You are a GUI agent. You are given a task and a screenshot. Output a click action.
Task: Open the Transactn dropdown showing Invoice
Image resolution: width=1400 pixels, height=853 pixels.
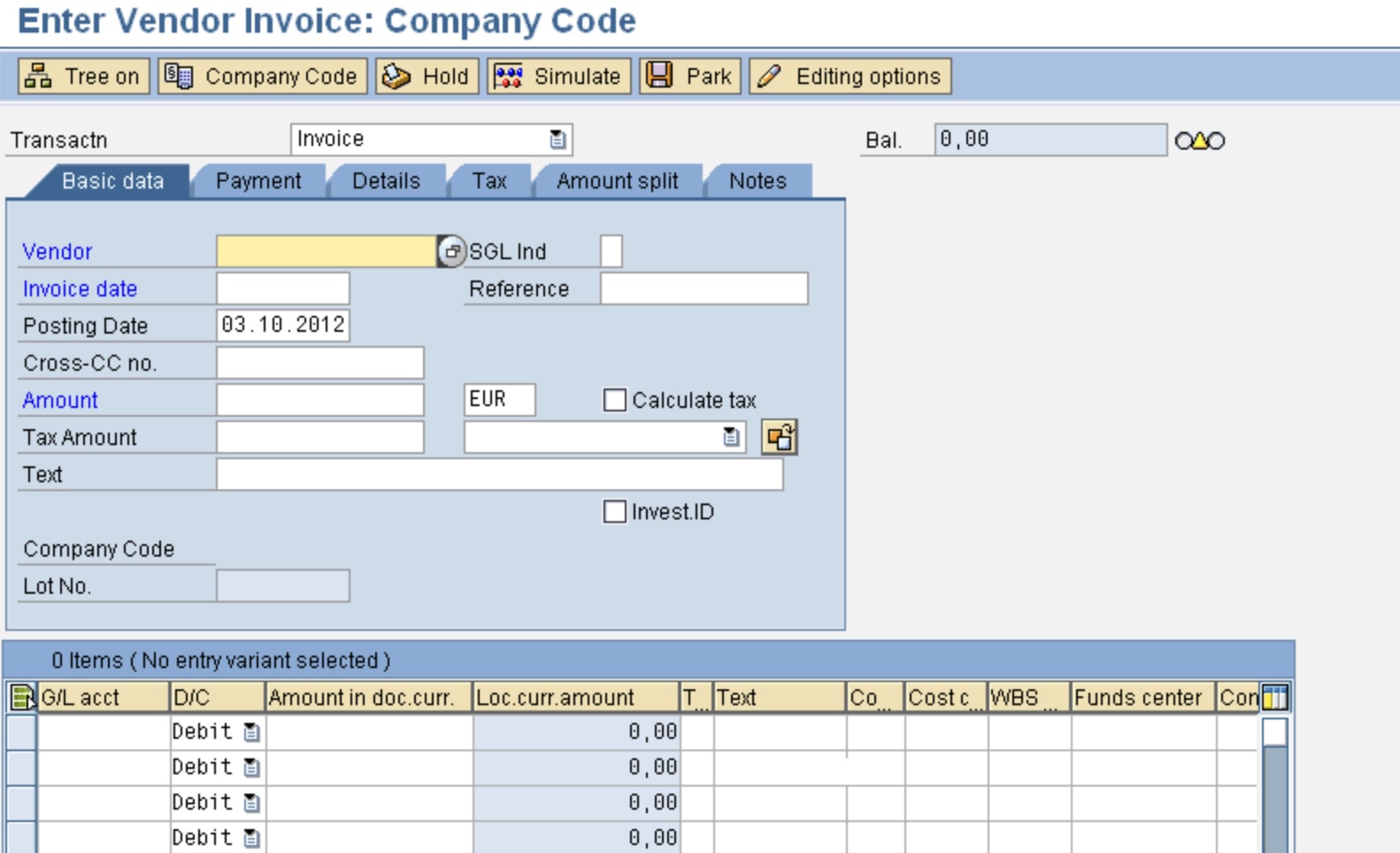click(x=557, y=139)
